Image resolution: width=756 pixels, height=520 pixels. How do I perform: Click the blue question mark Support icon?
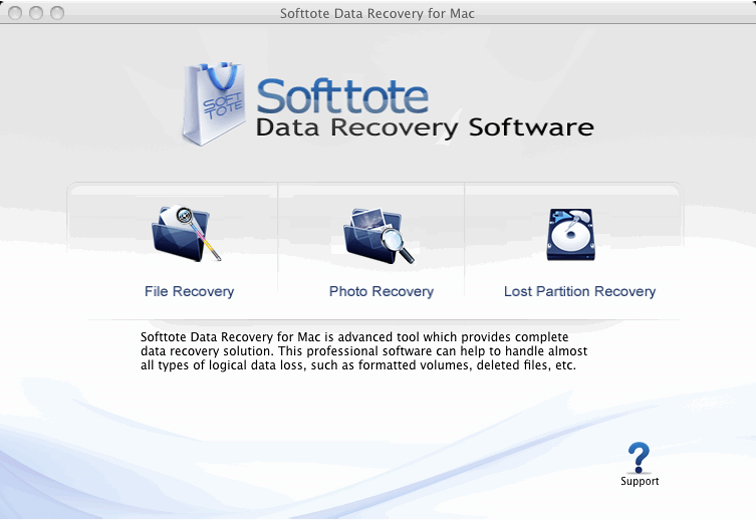click(639, 457)
